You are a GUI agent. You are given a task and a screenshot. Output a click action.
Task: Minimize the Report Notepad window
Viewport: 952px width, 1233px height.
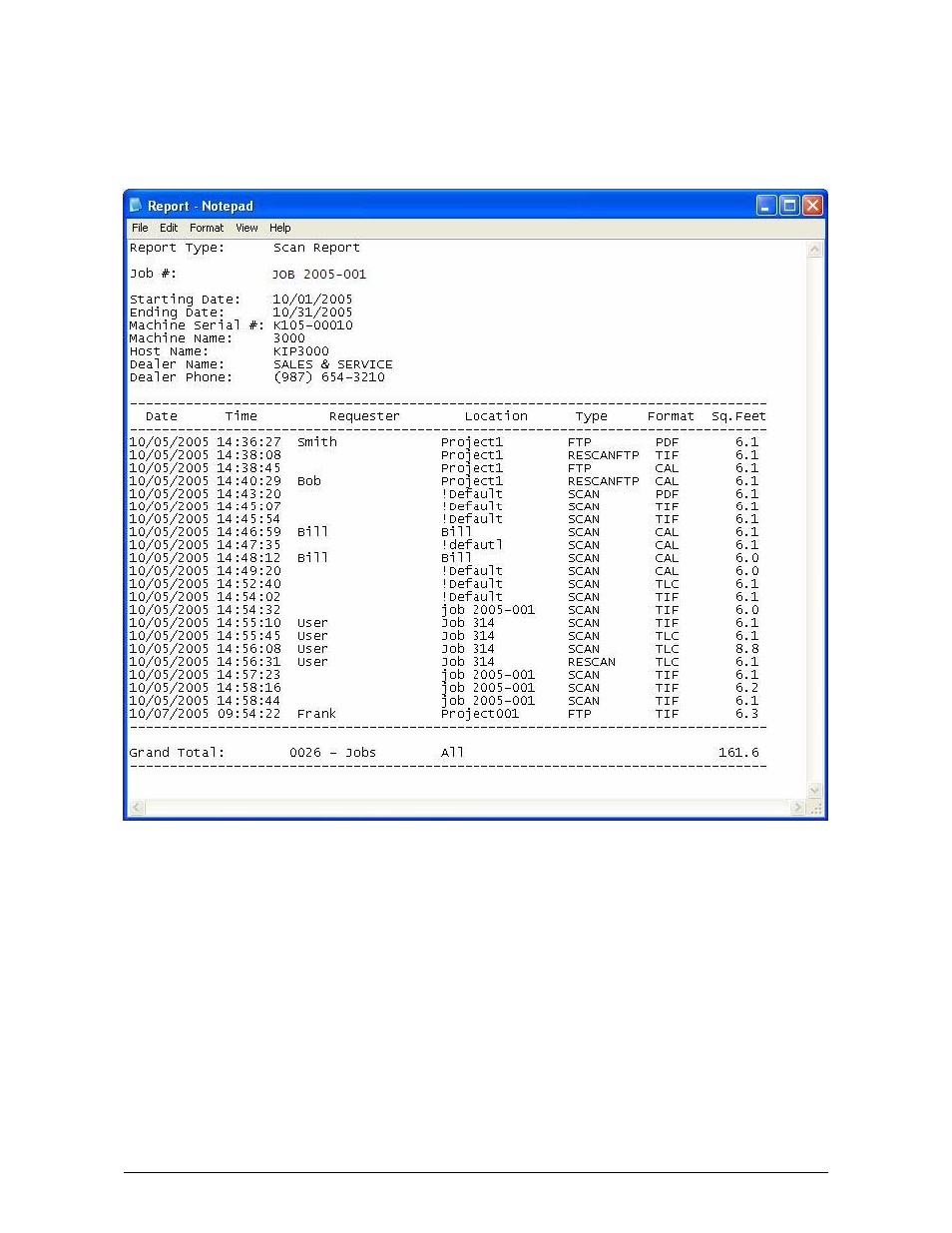[x=766, y=206]
